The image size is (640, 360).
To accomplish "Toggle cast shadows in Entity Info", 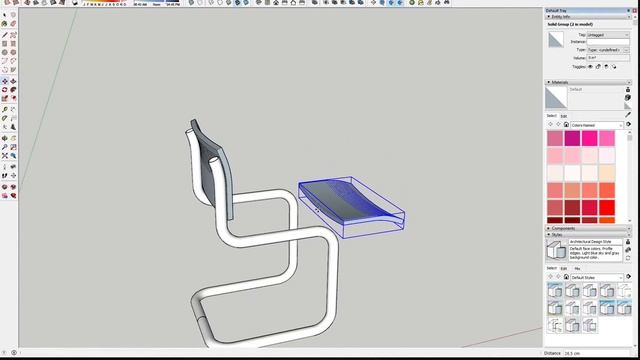I will tap(613, 67).
